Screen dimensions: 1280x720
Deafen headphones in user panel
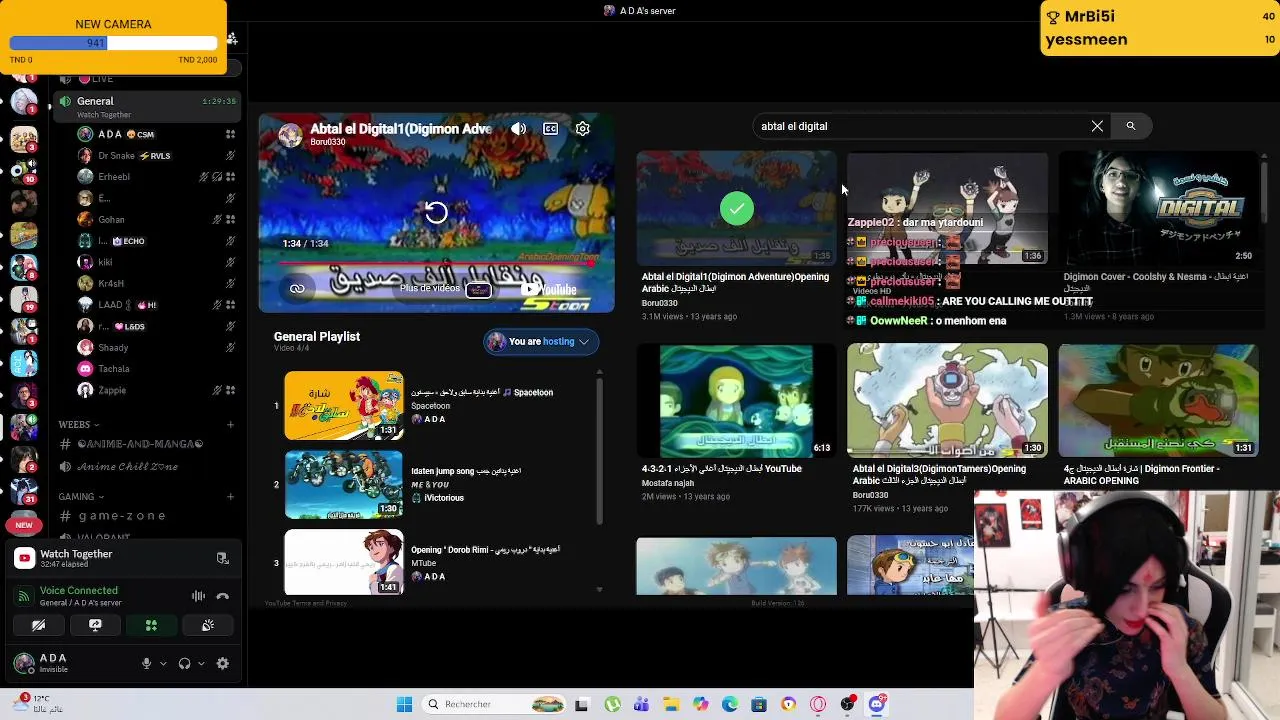(x=184, y=663)
